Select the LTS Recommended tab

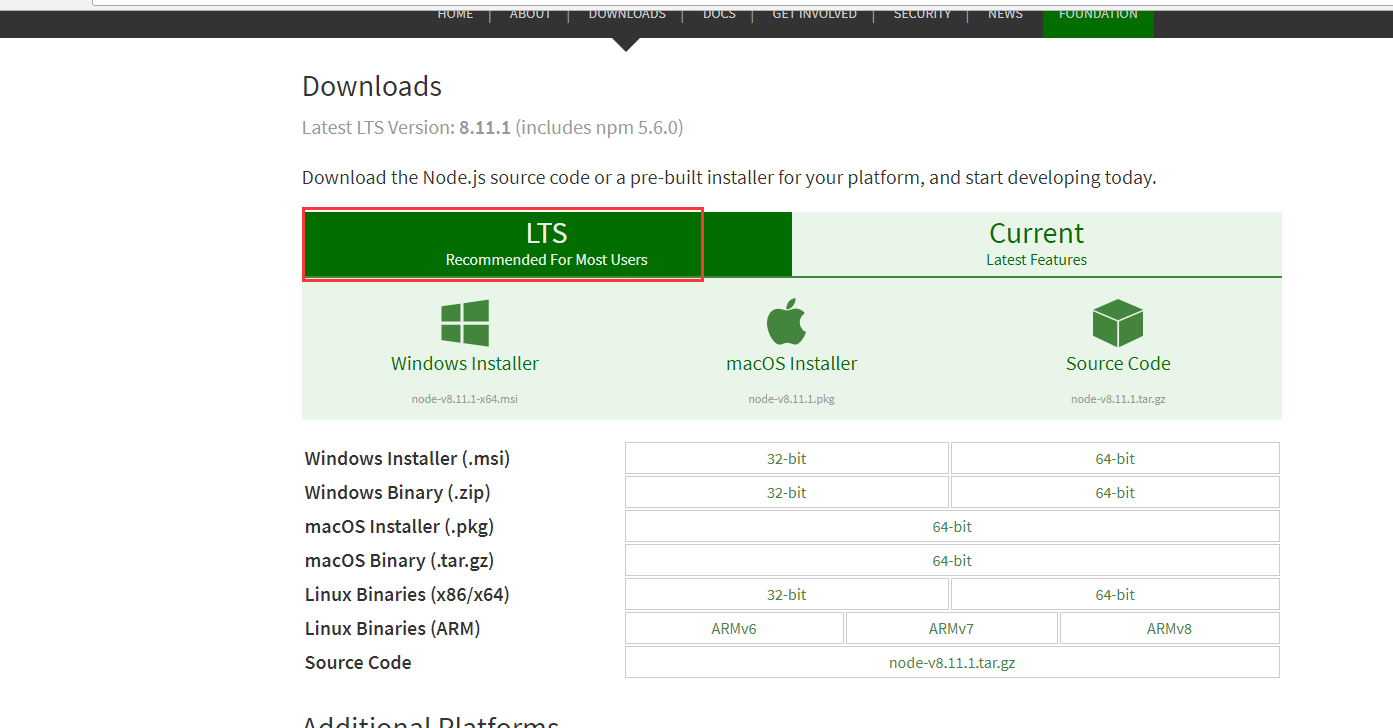pyautogui.click(x=547, y=244)
